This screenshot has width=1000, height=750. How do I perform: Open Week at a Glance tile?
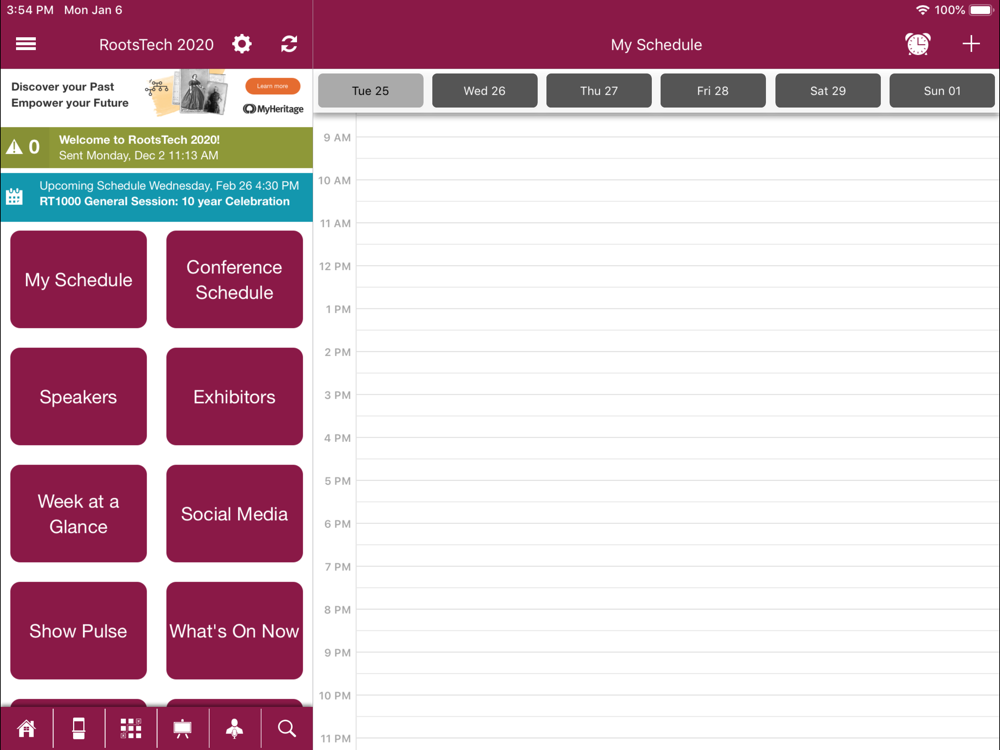pos(78,514)
